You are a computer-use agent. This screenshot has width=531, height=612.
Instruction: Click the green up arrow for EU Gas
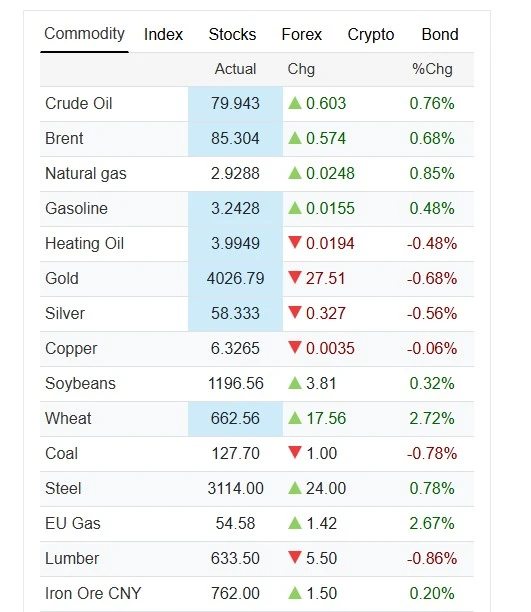pyautogui.click(x=295, y=523)
